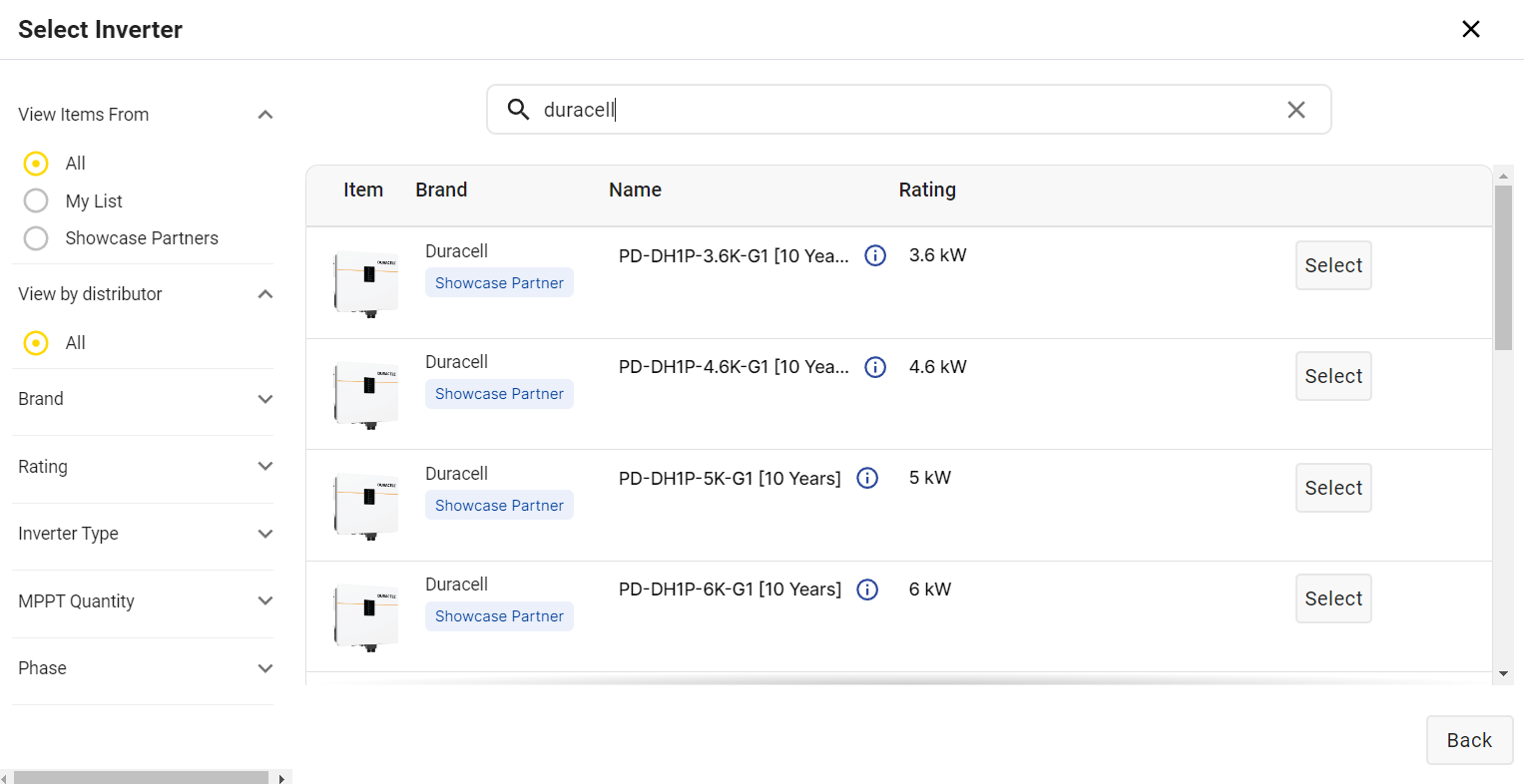Expand the MPPT Quantity filter
The width and height of the screenshot is (1524, 784).
pyautogui.click(x=265, y=600)
